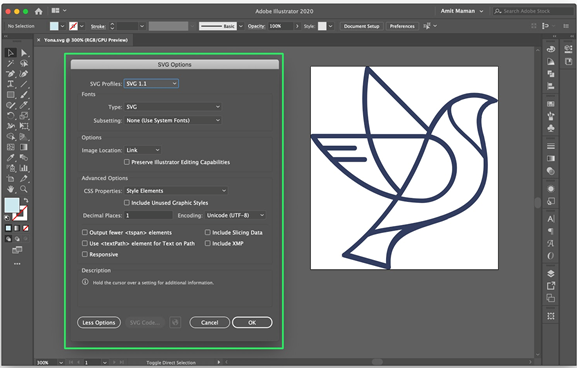
Task: Select the Hand tool
Action: [x=11, y=189]
